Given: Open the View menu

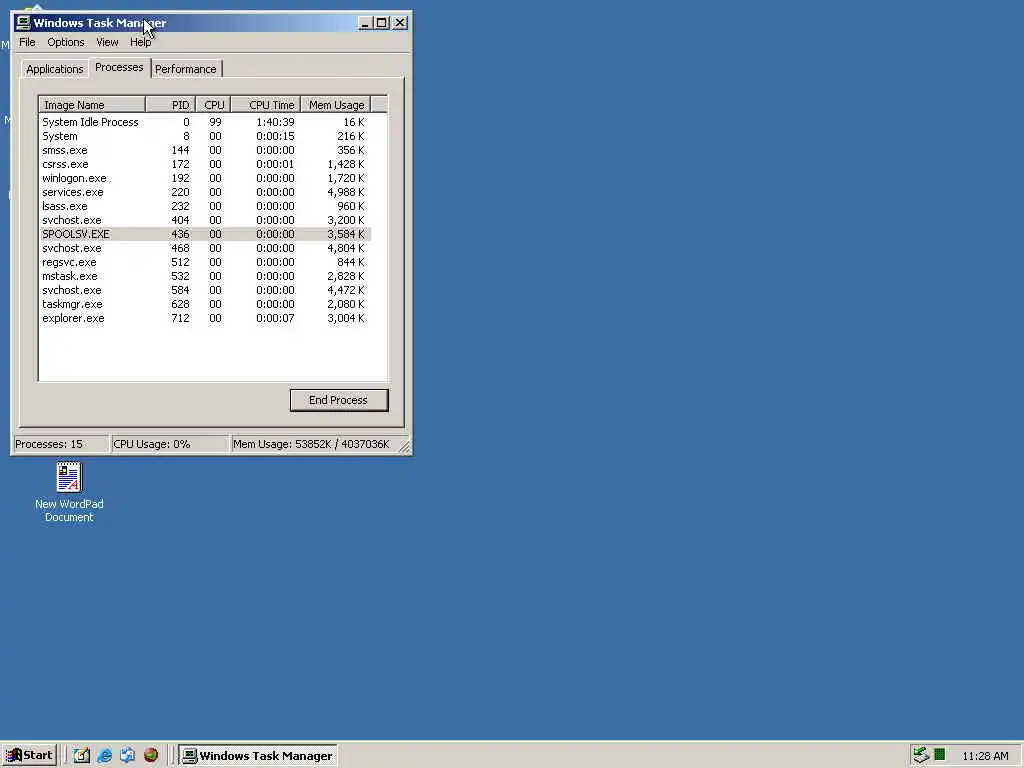Looking at the screenshot, I should point(107,42).
